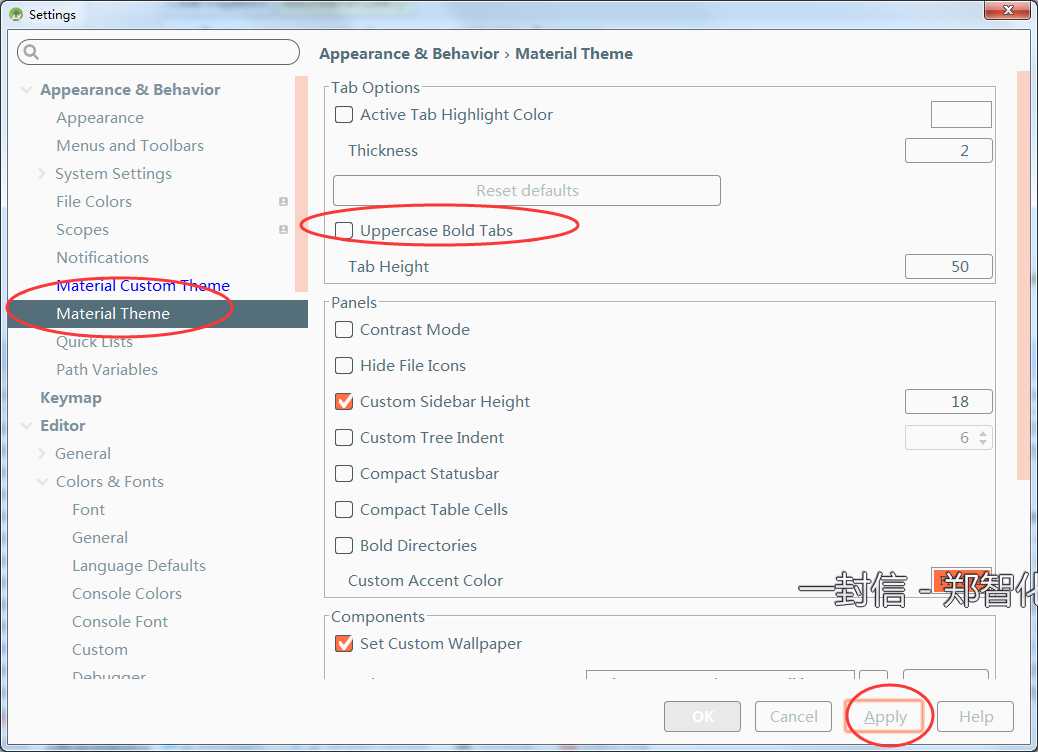Select Material Custom Theme entry

click(x=143, y=285)
